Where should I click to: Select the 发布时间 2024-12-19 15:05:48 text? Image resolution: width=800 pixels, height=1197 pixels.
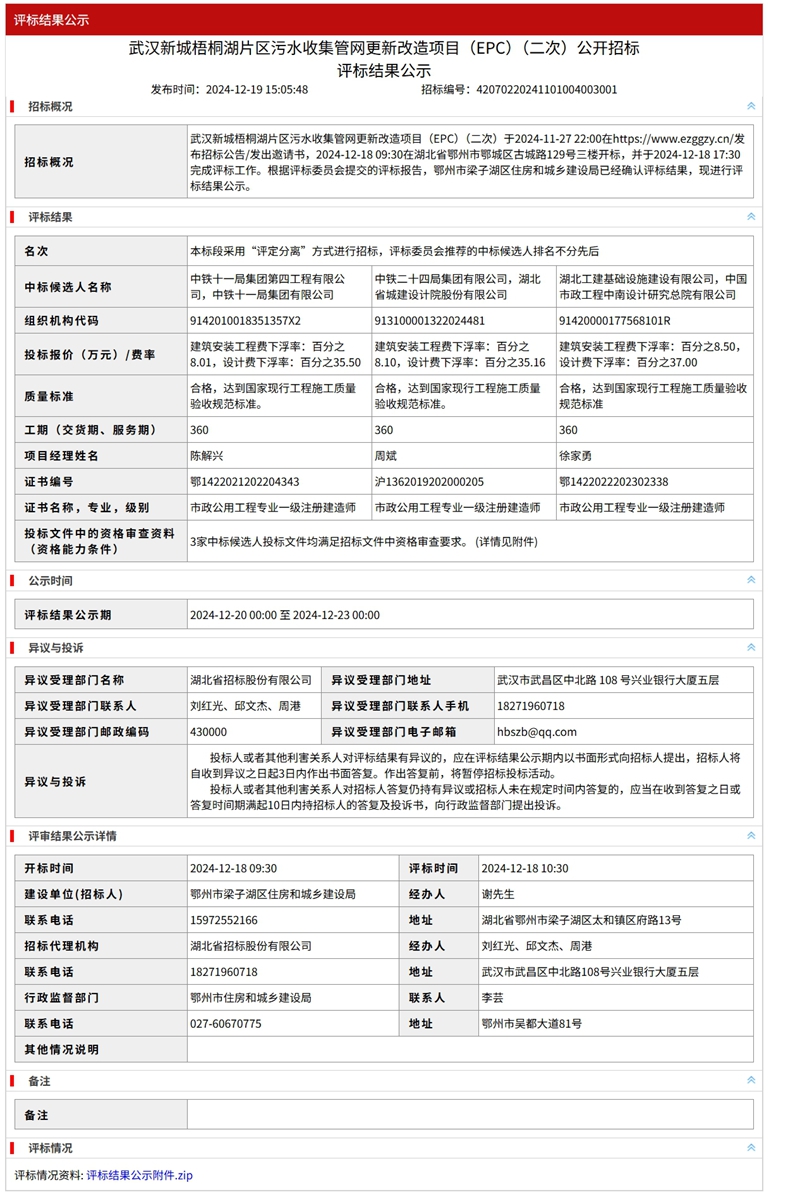tap(229, 89)
